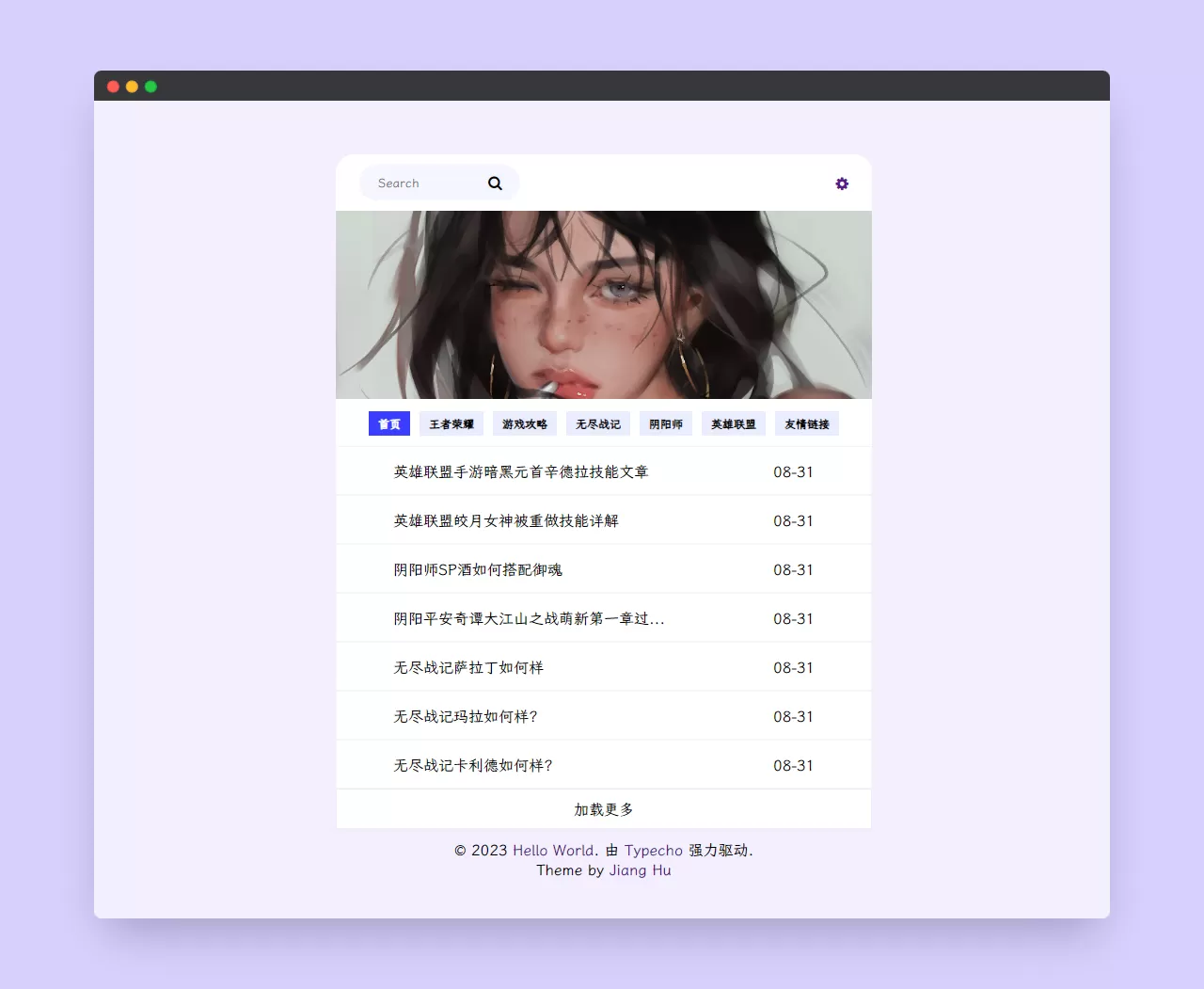Open the settings gear icon
This screenshot has height=989, width=1204.
[x=842, y=183]
